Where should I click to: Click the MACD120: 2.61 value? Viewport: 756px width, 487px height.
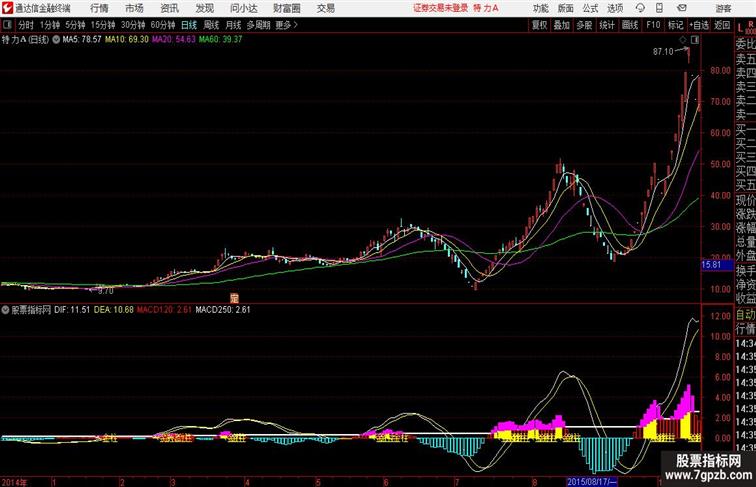164,310
